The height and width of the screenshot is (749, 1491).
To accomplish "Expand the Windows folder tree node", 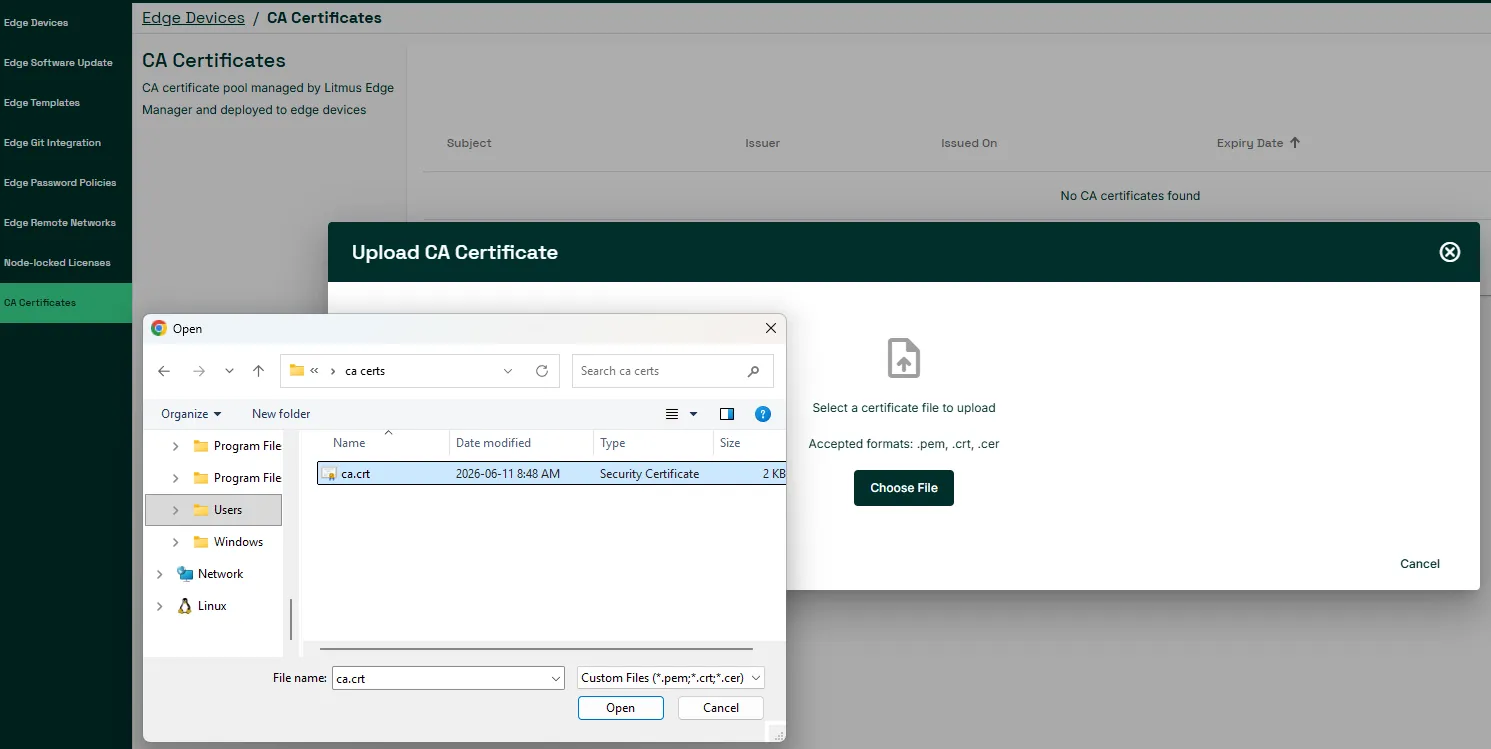I will 176,542.
